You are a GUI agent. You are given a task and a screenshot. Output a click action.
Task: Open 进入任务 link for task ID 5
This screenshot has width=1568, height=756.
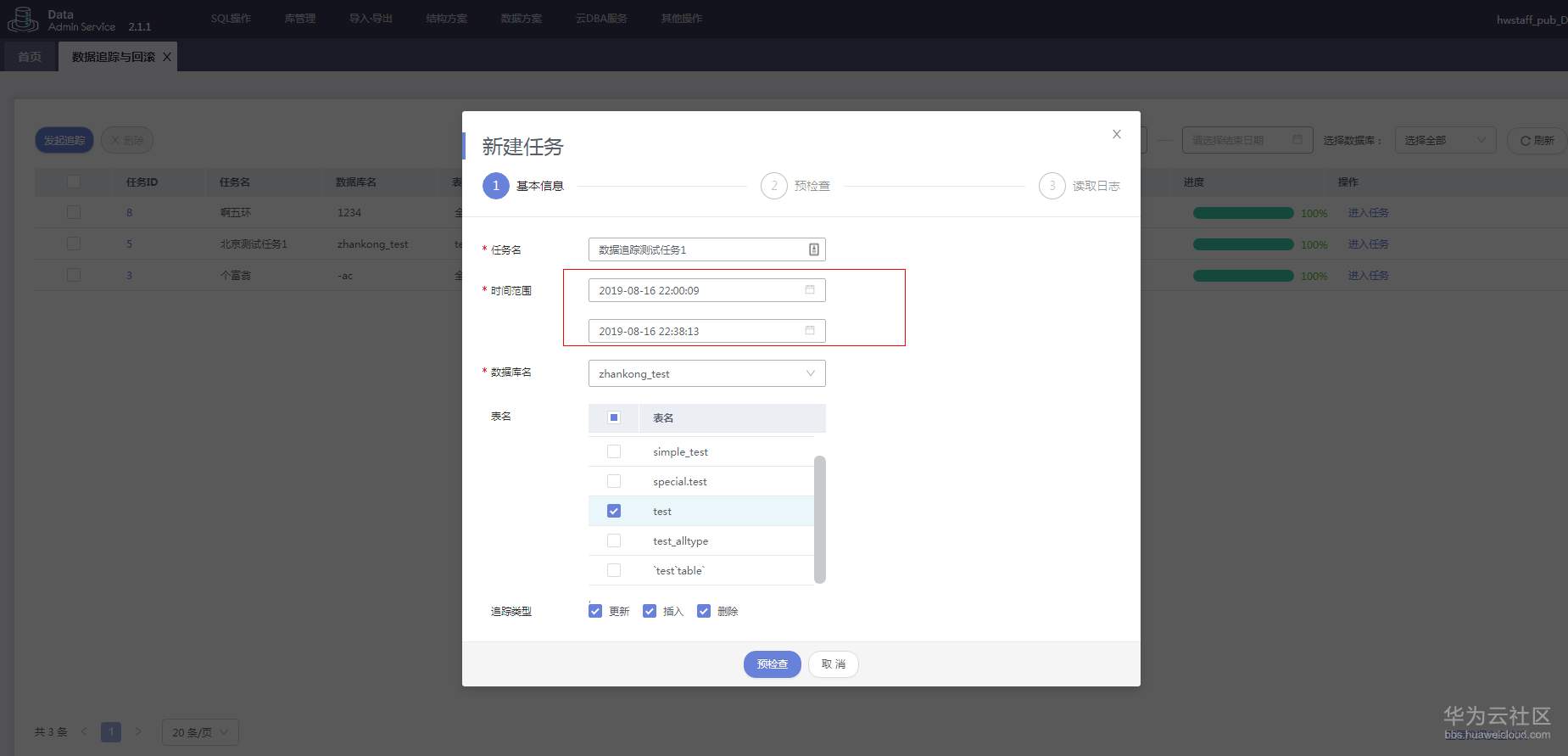tap(1369, 244)
